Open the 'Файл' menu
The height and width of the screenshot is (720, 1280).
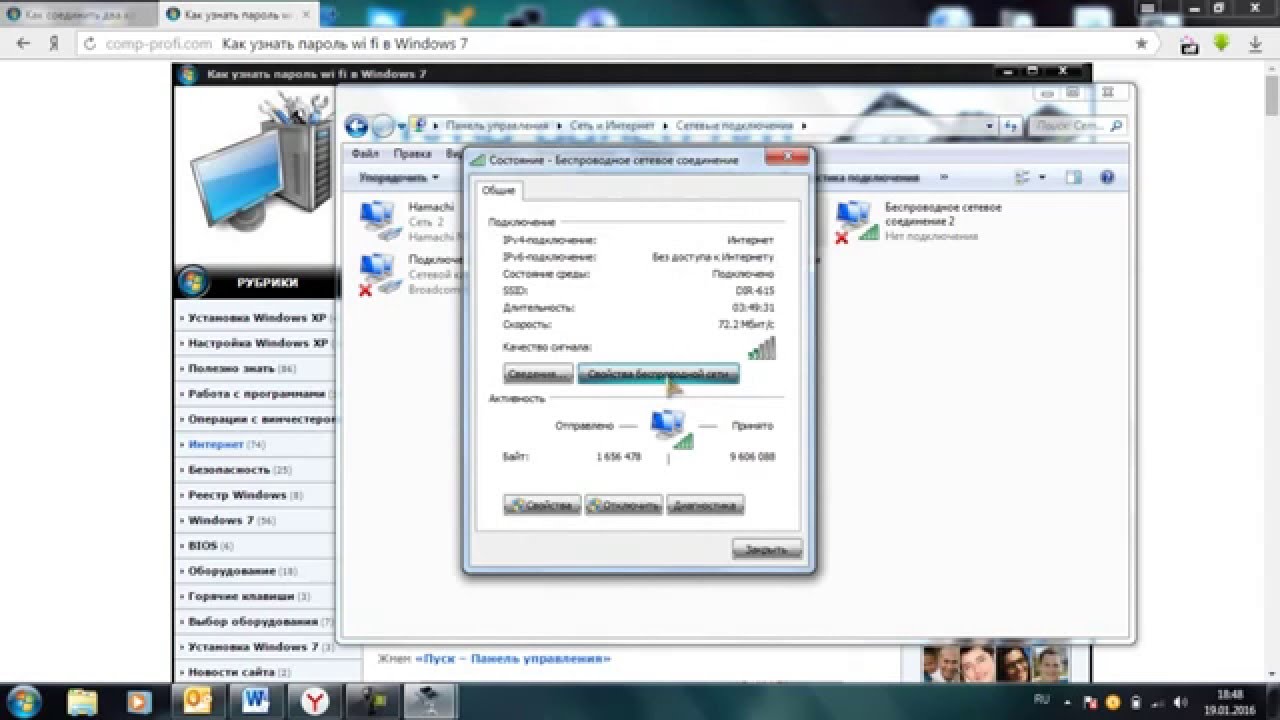[x=365, y=154]
